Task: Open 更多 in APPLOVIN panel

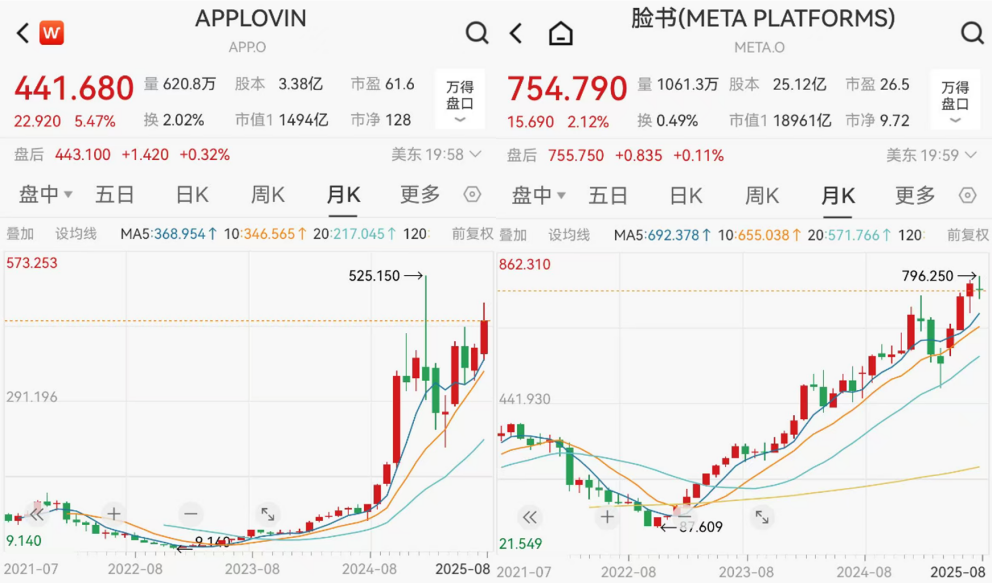Action: (x=419, y=195)
